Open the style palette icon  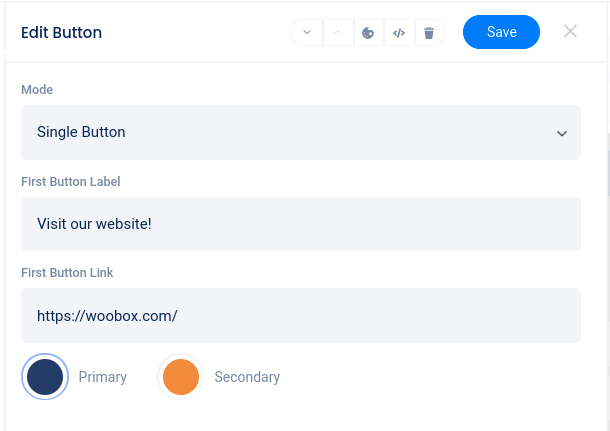(368, 33)
